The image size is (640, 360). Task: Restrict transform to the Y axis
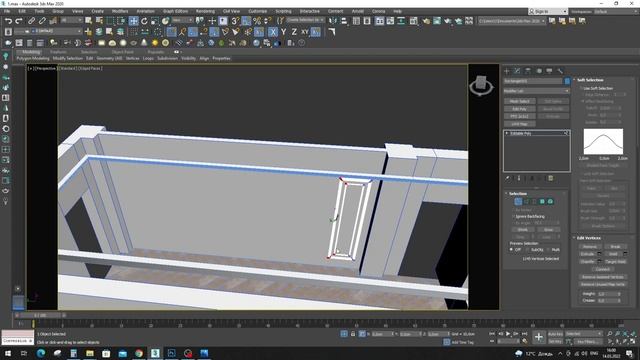(x=284, y=32)
